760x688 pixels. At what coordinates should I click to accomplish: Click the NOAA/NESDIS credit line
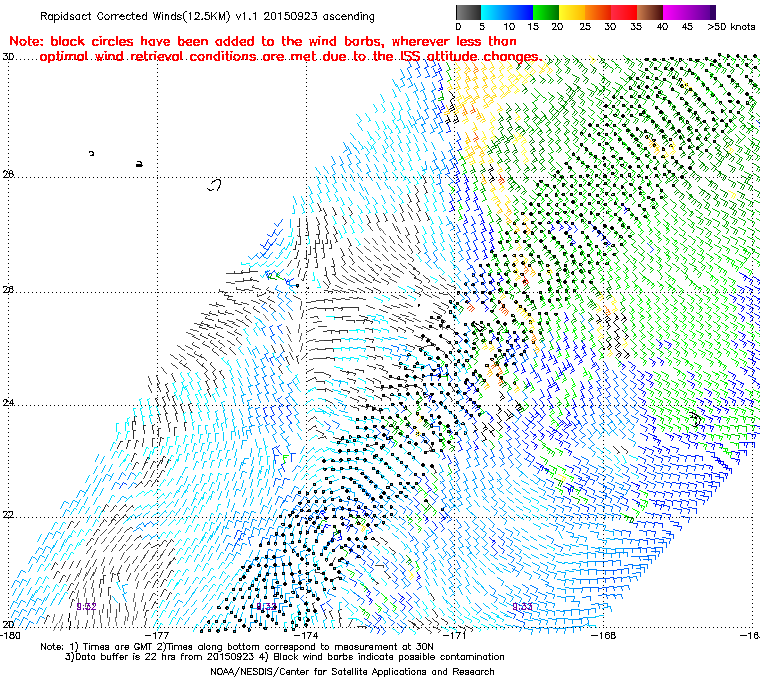point(352,672)
